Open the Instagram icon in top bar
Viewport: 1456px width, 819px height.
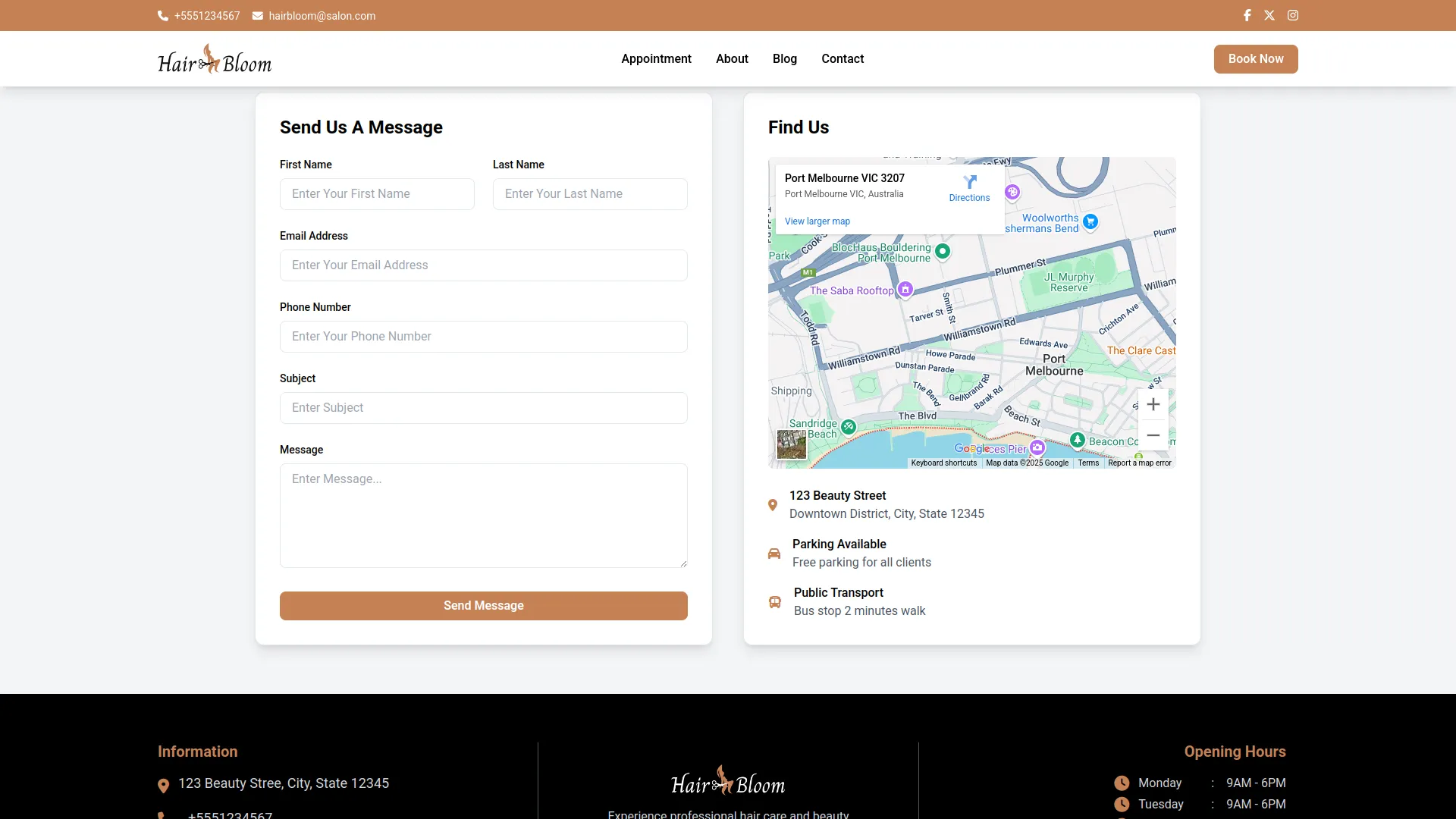1293,15
